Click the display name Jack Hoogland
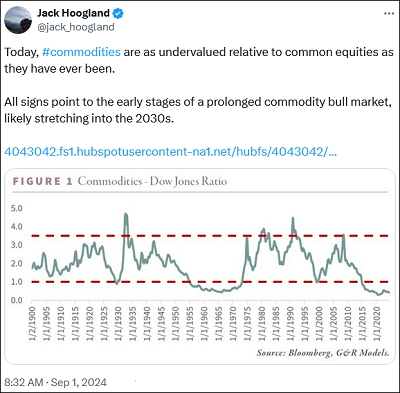The image size is (400, 393). [73, 13]
